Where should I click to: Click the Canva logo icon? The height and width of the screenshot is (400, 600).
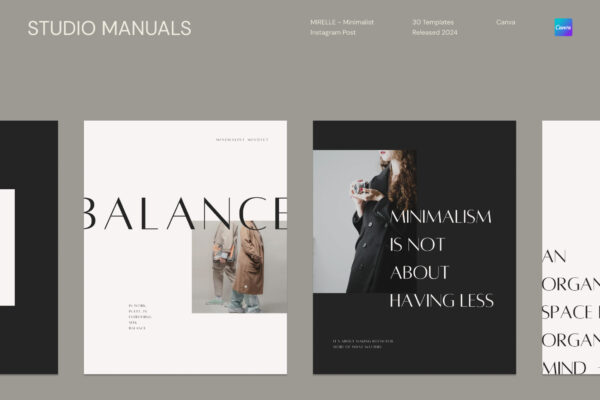[x=563, y=27]
